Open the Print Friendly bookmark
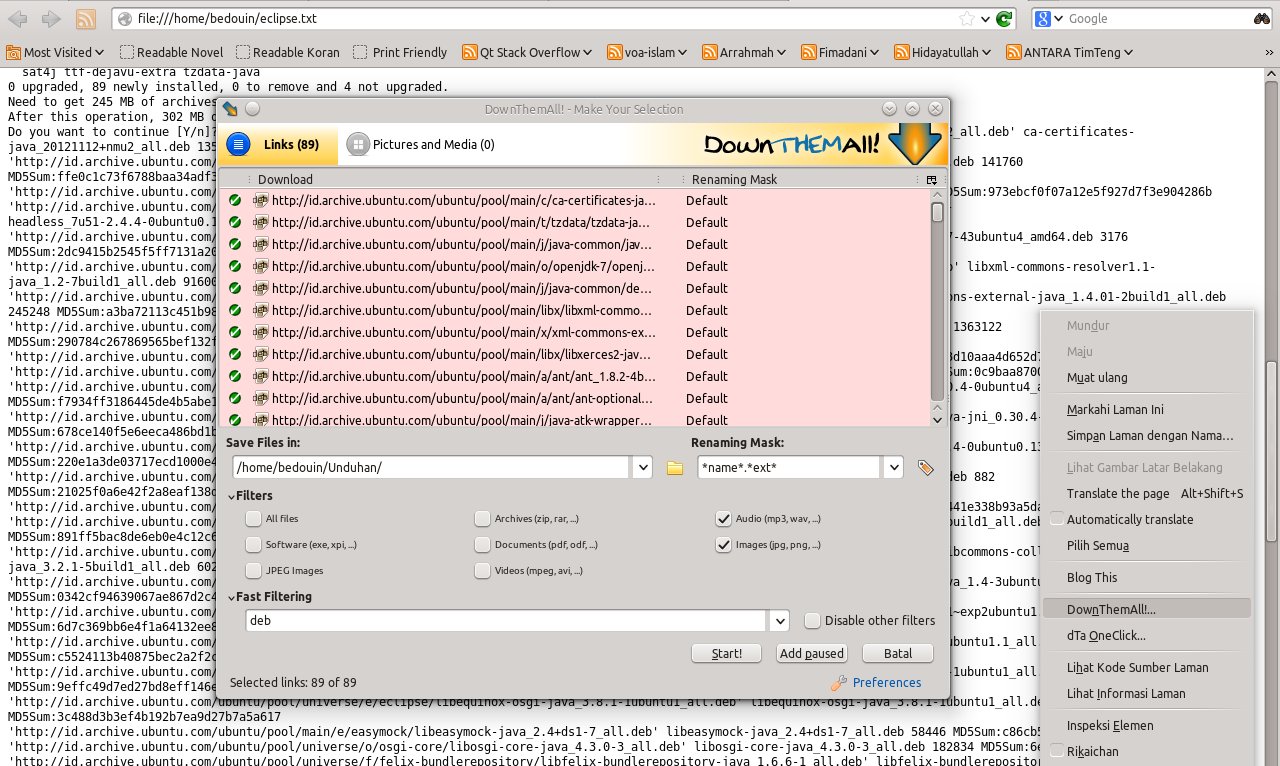This screenshot has height=766, width=1280. coord(400,52)
